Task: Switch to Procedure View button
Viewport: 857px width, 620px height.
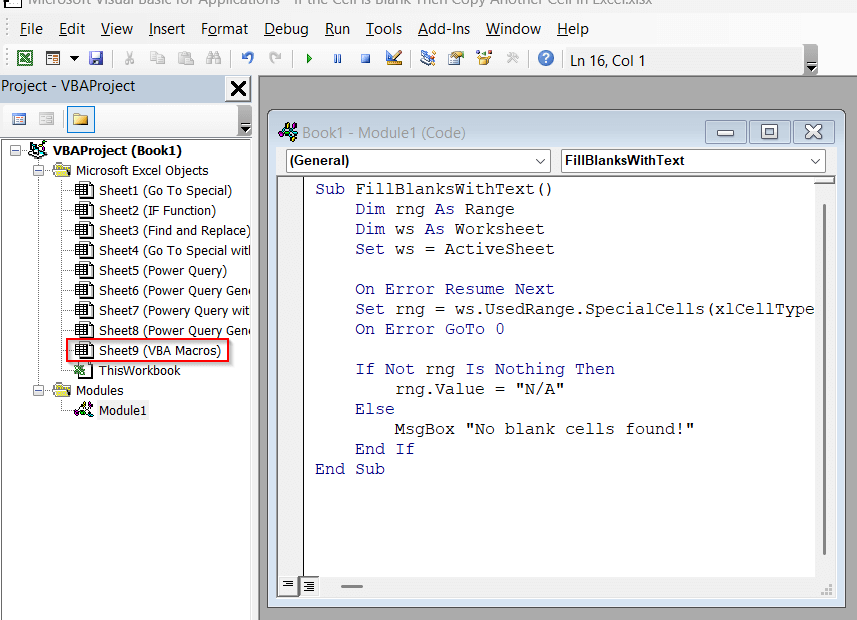Action: pyautogui.click(x=289, y=585)
